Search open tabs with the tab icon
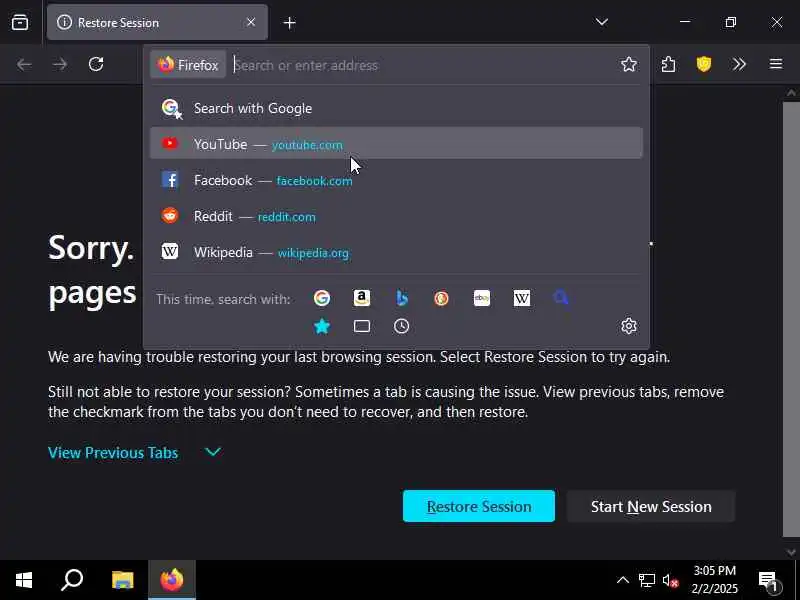The image size is (800, 600). click(362, 326)
